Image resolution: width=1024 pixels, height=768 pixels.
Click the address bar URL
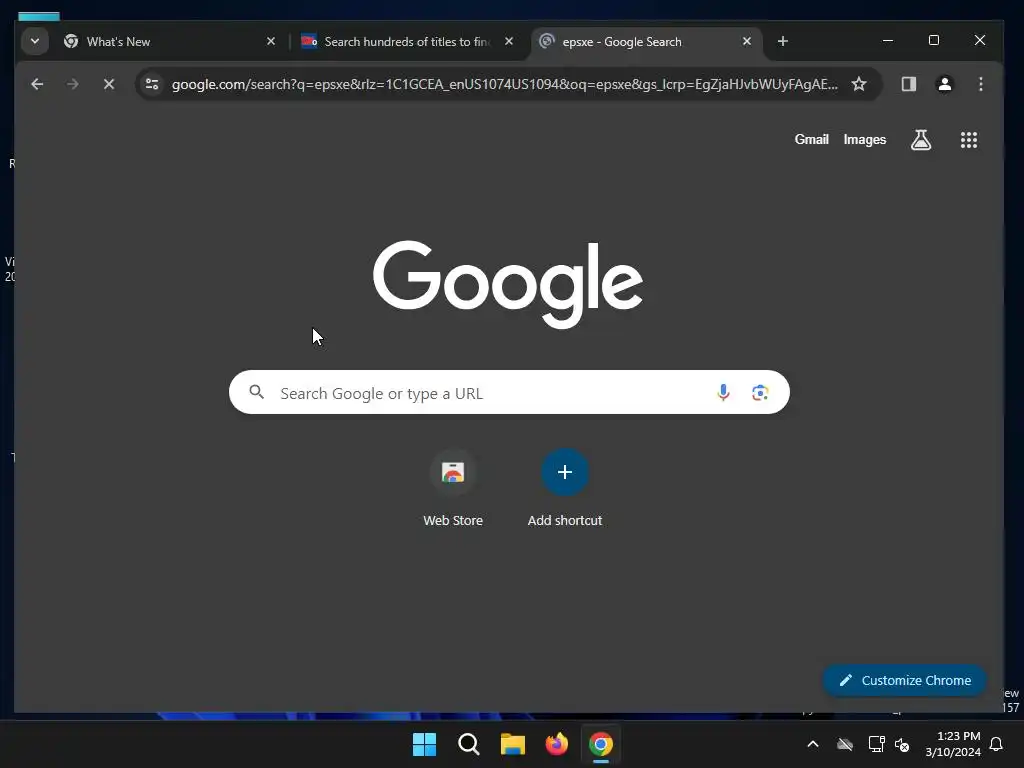point(504,84)
